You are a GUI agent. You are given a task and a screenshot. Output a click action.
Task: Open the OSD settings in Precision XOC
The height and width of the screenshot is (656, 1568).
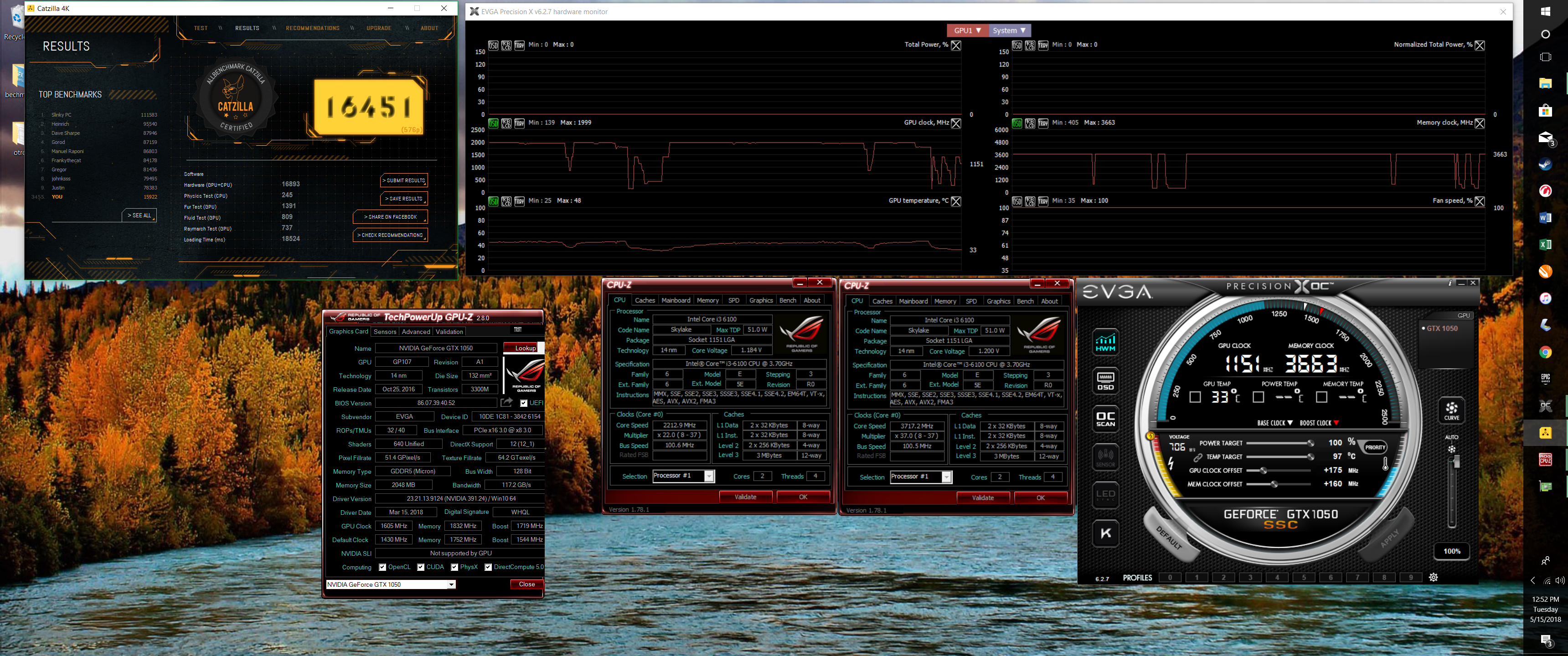pyautogui.click(x=1105, y=381)
